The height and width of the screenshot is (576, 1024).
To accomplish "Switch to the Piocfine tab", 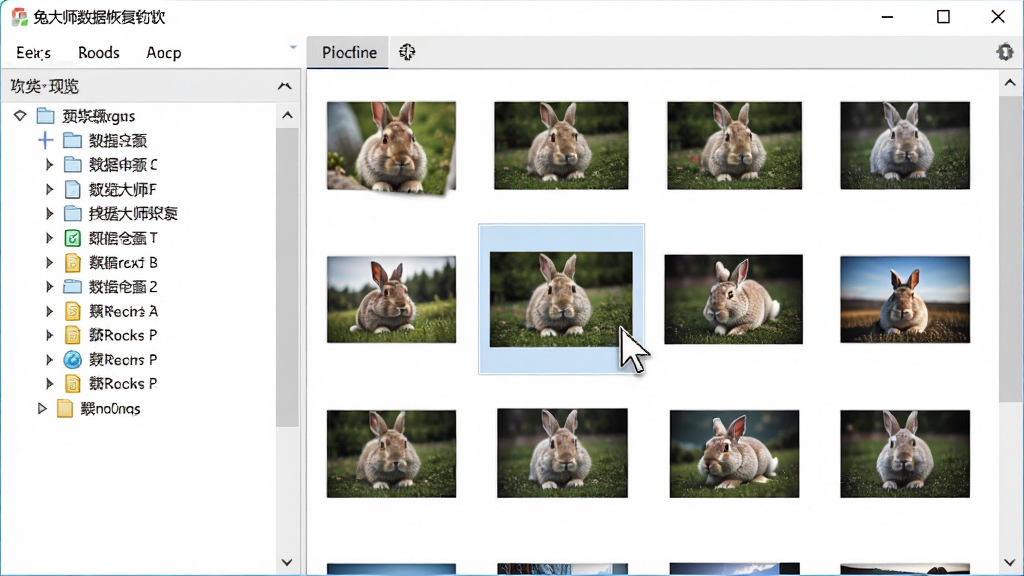I will click(349, 52).
